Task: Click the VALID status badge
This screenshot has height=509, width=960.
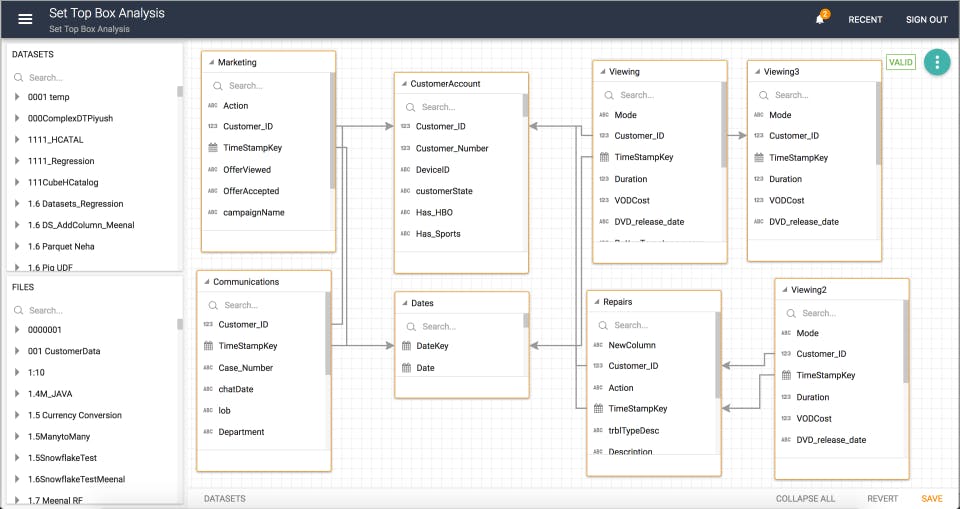Action: pos(901,62)
